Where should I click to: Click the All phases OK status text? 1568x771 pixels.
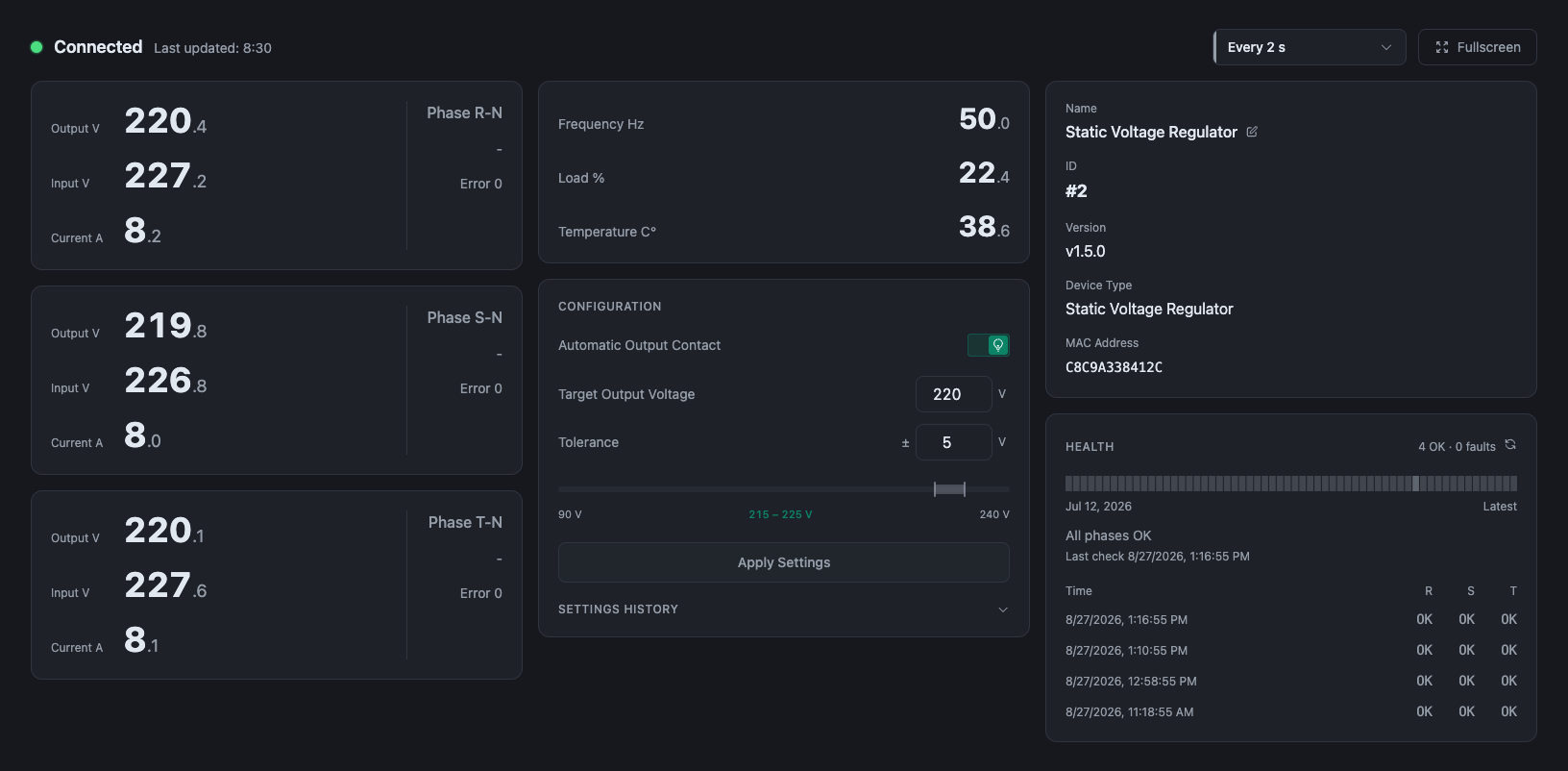coord(1108,535)
